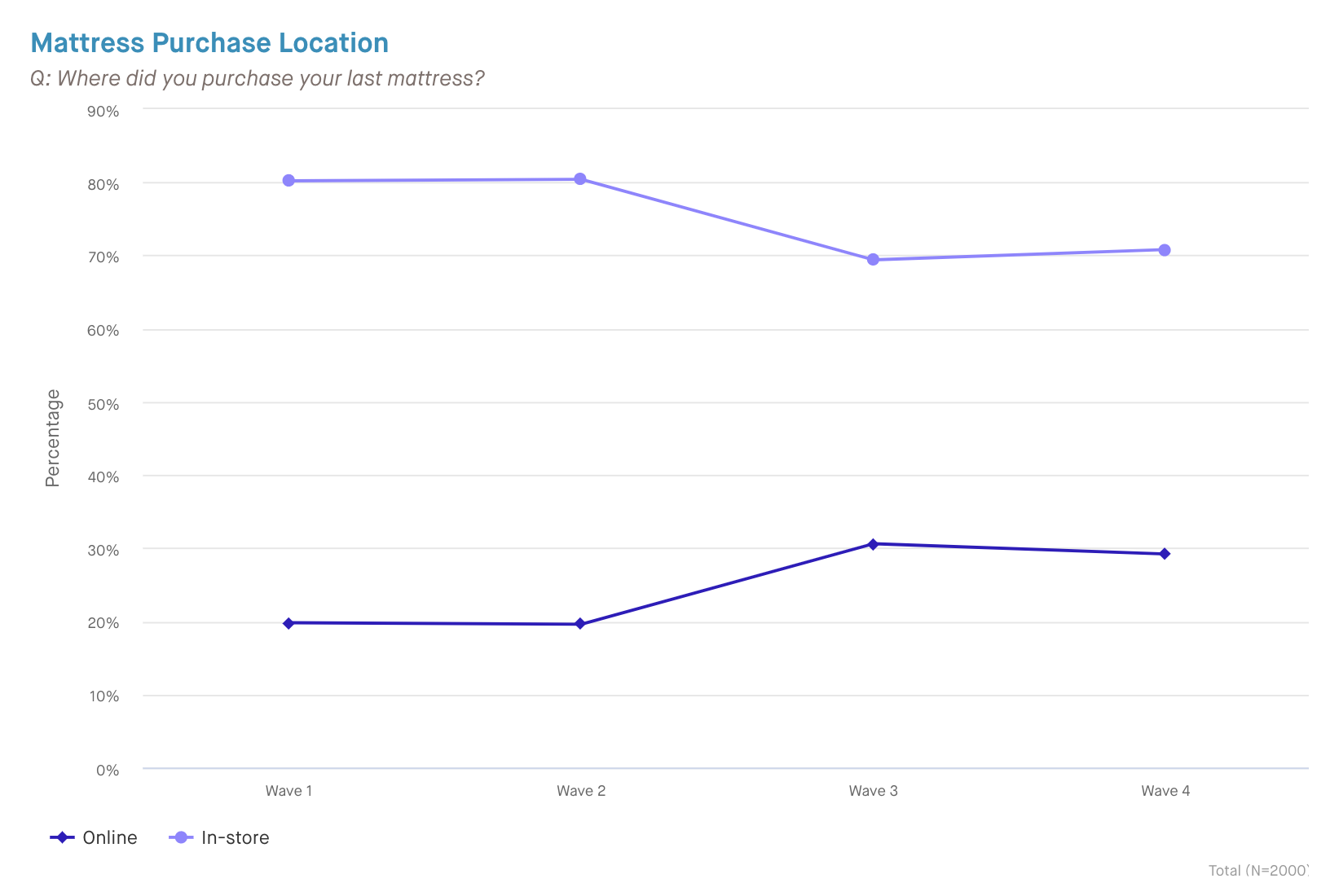Click the Online diamond marker at Wave 2
The width and height of the screenshot is (1330, 896).
[x=580, y=624]
